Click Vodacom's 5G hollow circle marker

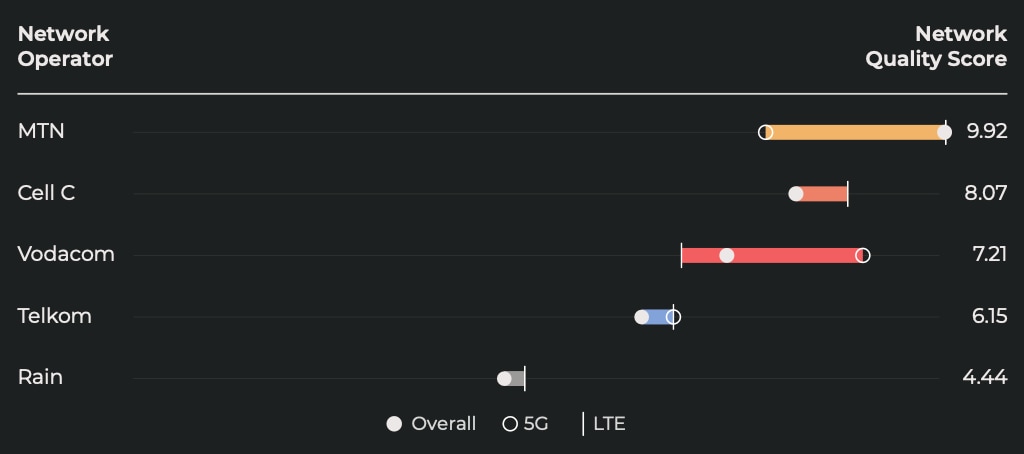(863, 255)
